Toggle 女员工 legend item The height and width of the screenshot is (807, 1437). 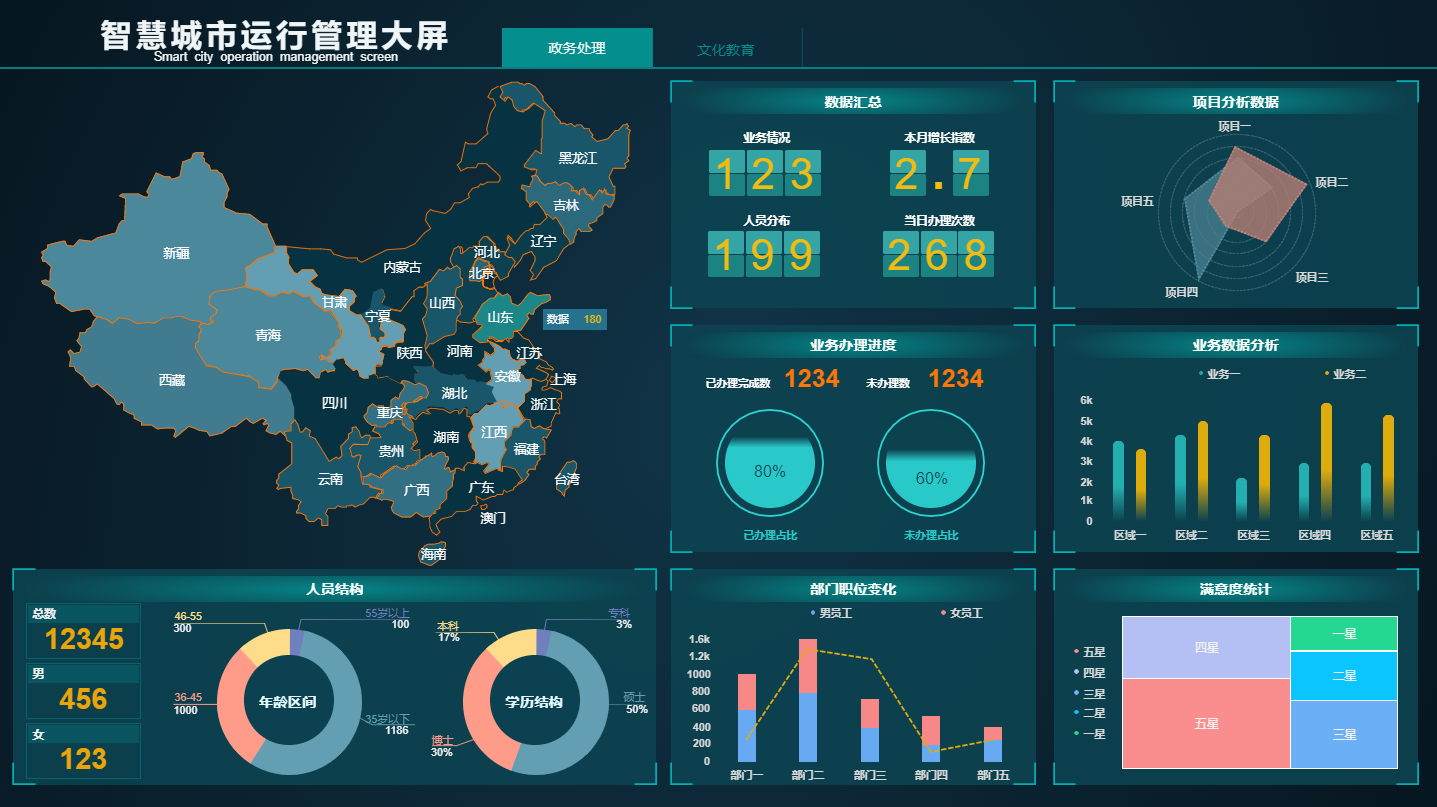961,613
